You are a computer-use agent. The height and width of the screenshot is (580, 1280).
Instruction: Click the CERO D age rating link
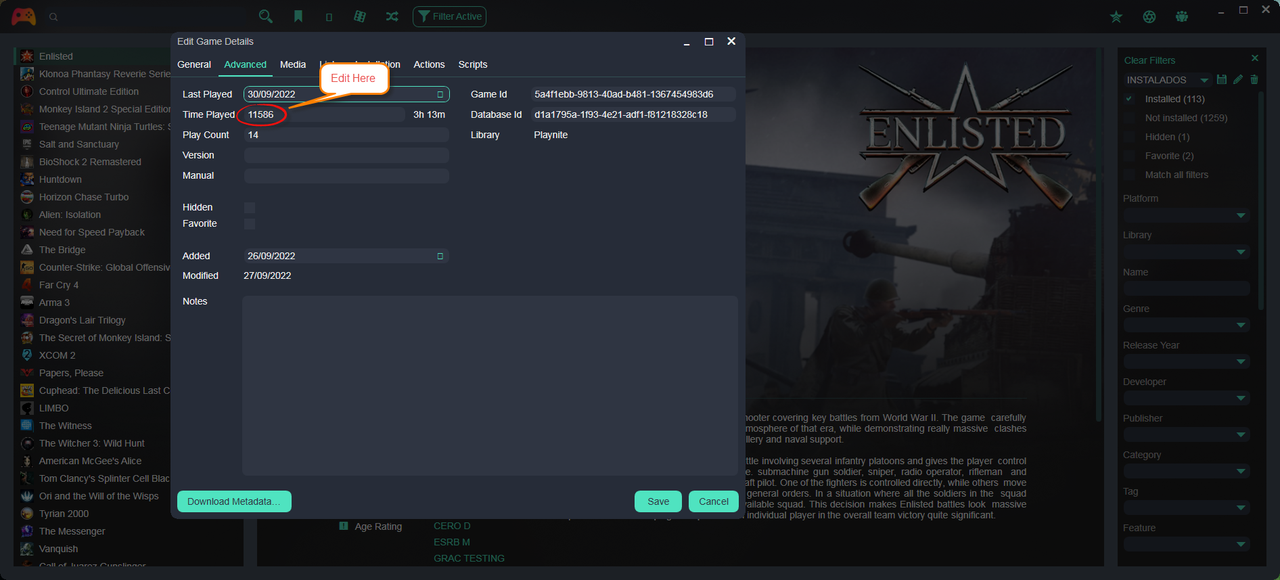[452, 526]
